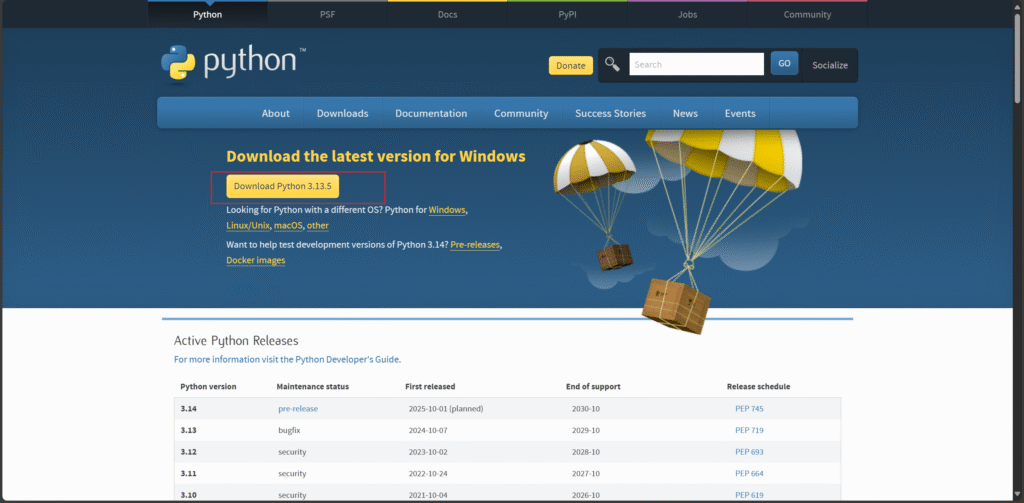Click the Donate button
Screen dimensions: 1024x503
(571, 65)
